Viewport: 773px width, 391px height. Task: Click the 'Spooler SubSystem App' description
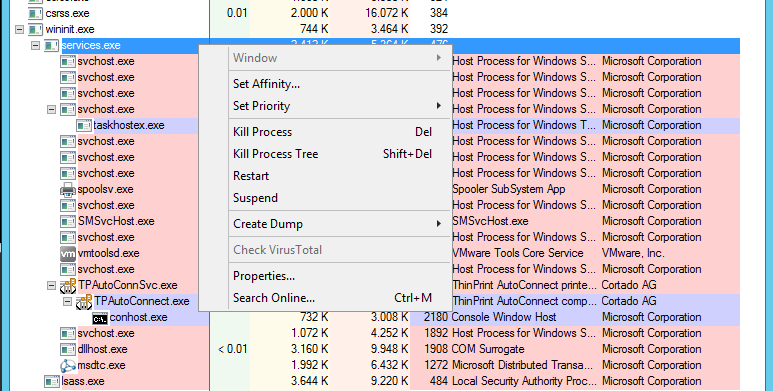click(x=509, y=189)
